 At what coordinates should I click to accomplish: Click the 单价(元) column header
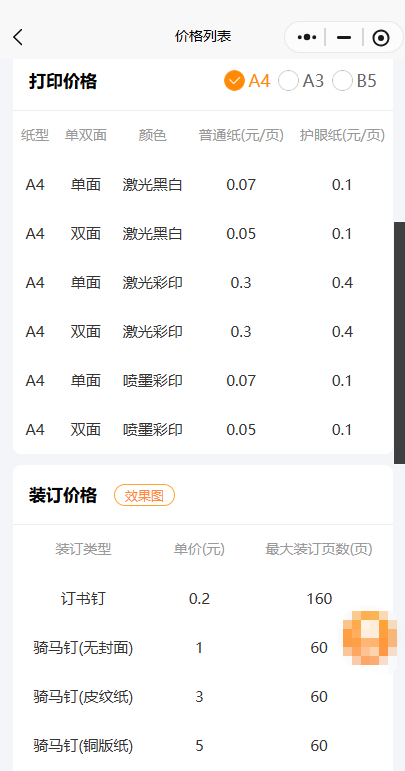tap(199, 549)
